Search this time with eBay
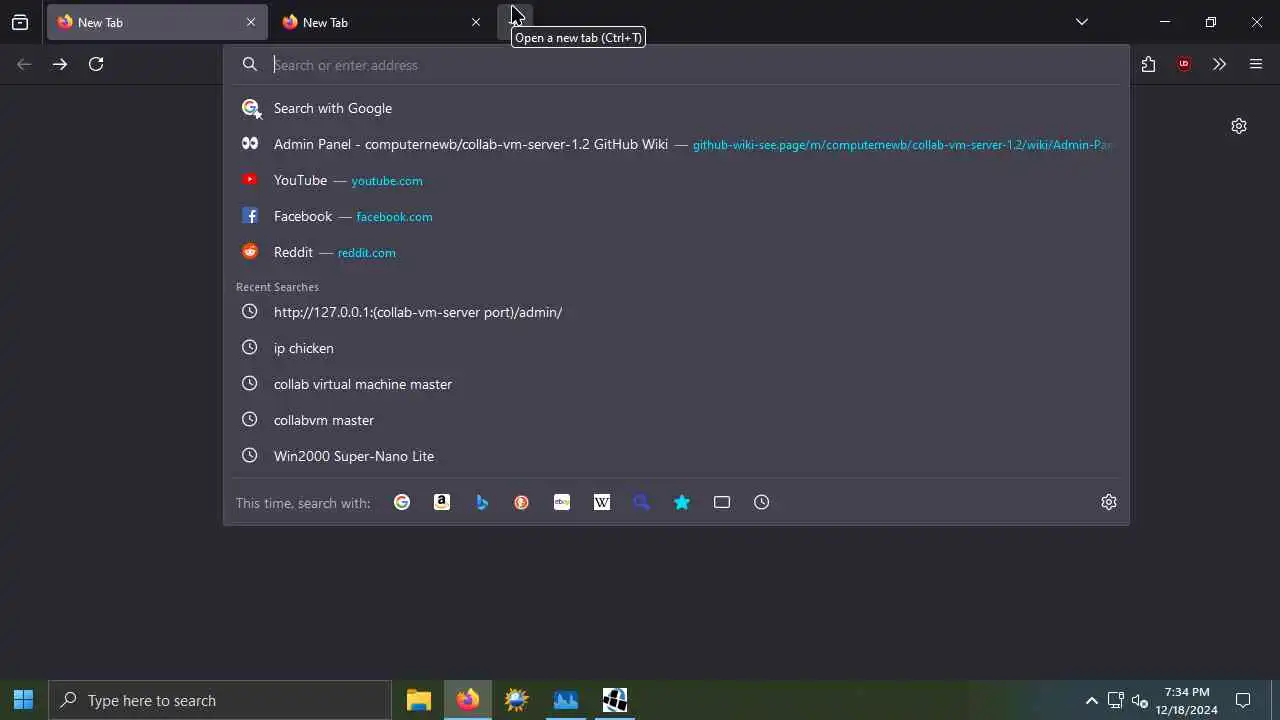 pyautogui.click(x=562, y=502)
